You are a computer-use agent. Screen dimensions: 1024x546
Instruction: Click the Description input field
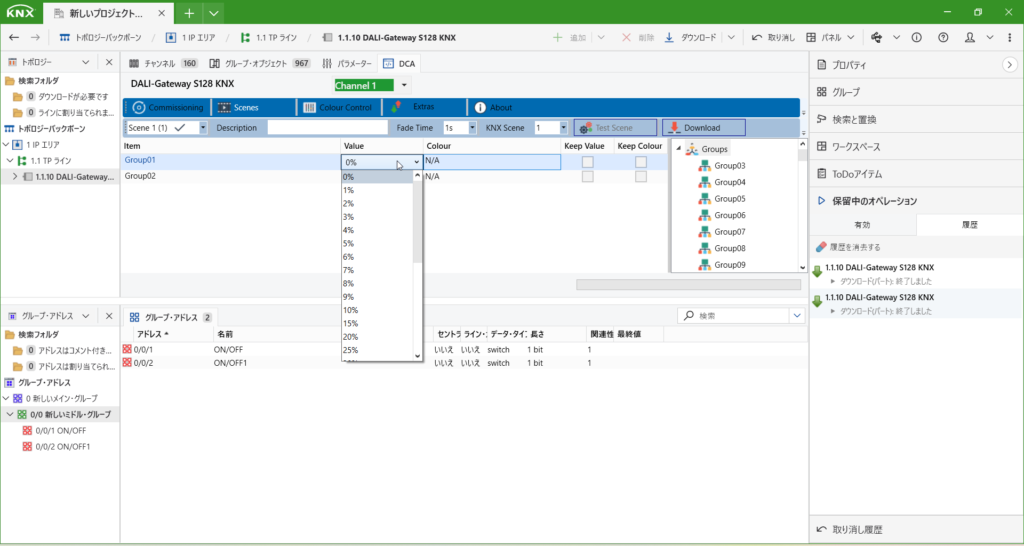328,128
